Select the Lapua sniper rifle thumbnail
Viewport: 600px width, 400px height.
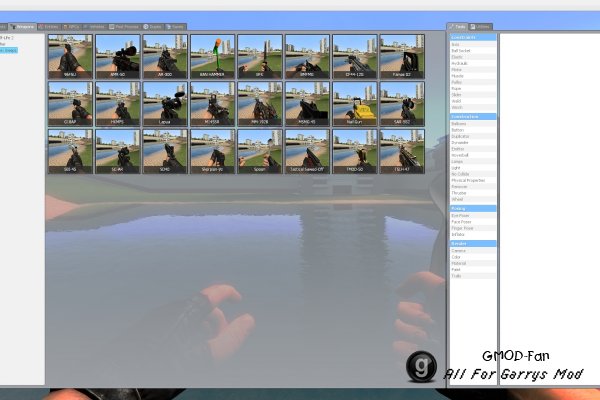(165, 104)
